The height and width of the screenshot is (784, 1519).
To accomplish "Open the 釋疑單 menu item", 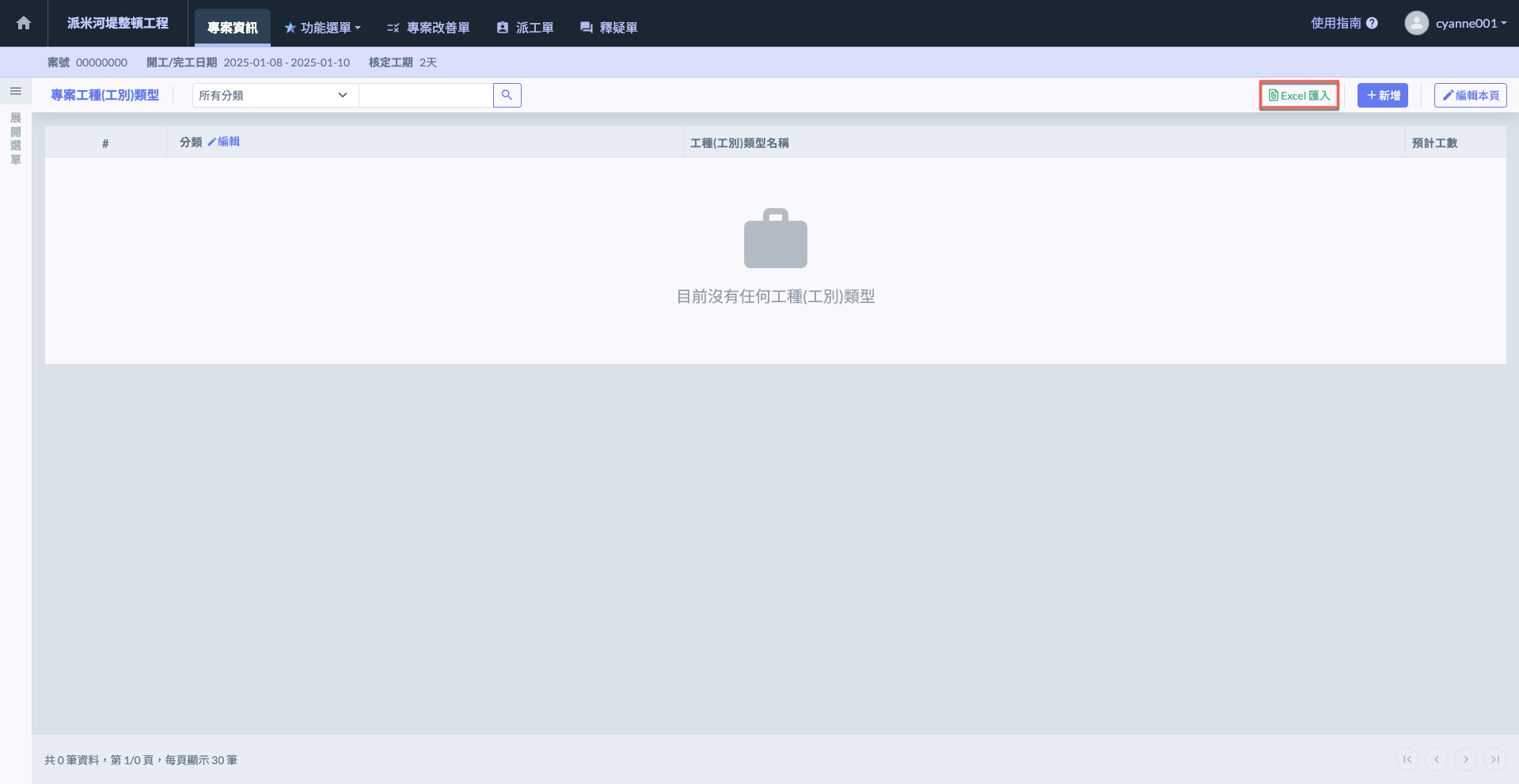I will 609,28.
